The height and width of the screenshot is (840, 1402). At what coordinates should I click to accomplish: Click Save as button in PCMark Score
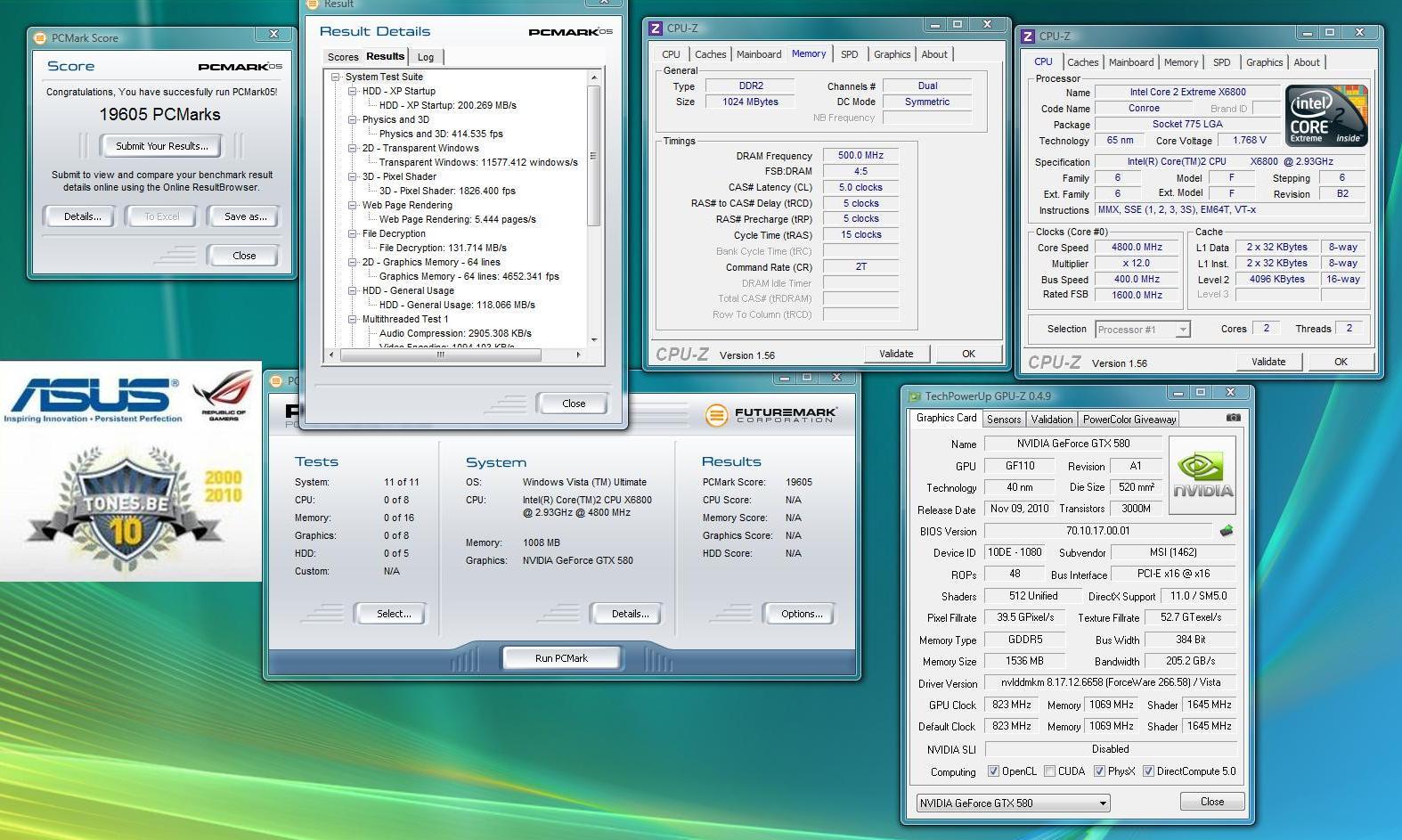245,216
